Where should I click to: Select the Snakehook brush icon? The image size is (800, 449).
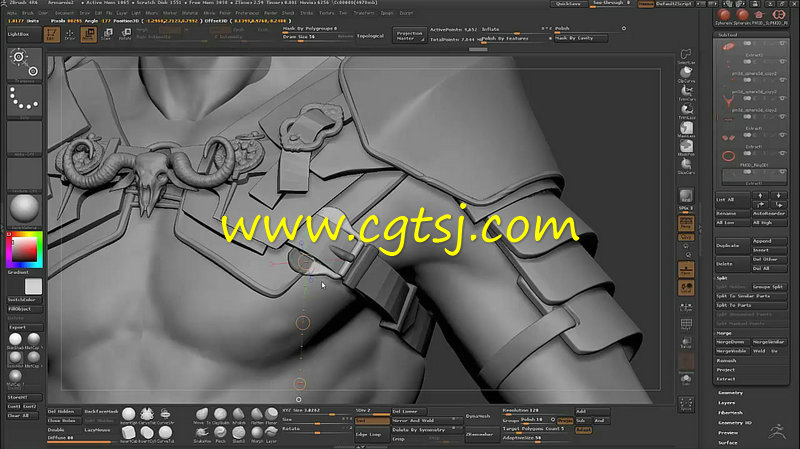tap(202, 434)
